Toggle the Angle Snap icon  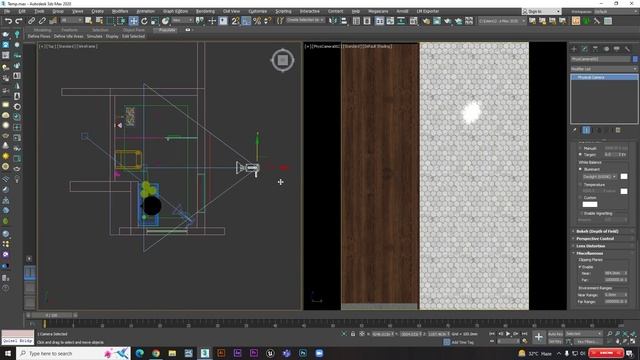point(246,21)
